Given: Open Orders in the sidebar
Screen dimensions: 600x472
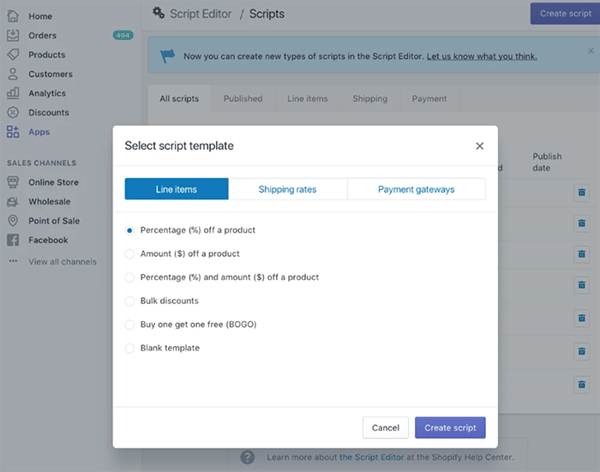Looking at the screenshot, I should coord(42,36).
